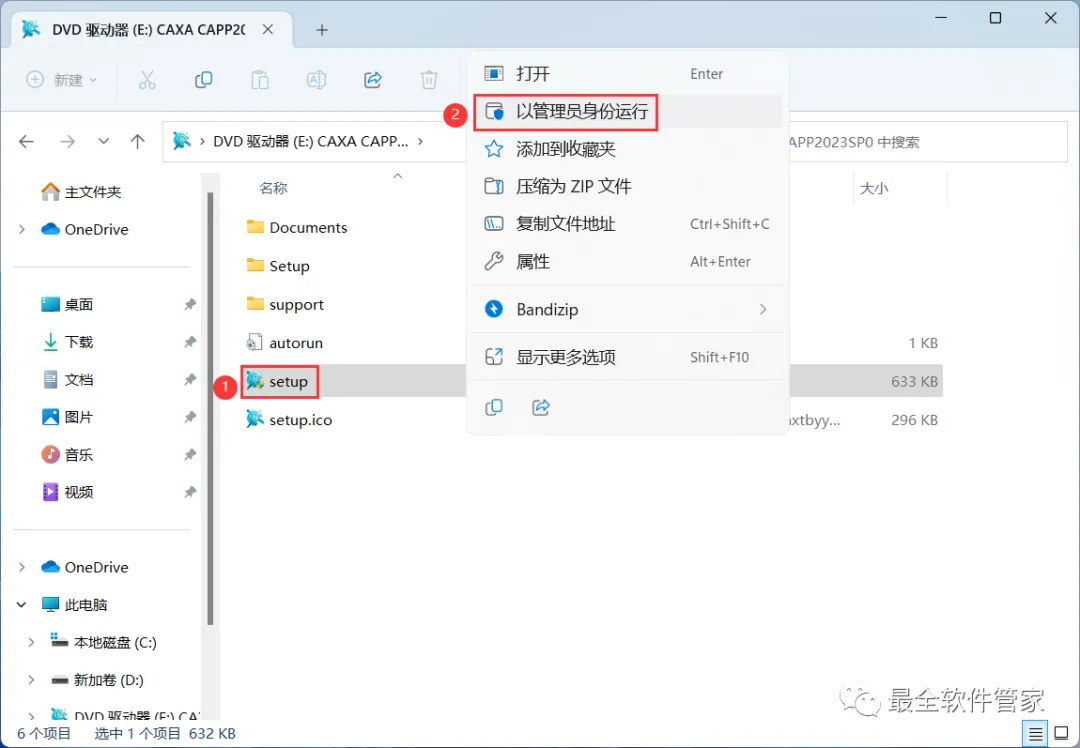Expand 本地磁盘 (C:) tree node
The width and height of the screenshot is (1080, 748).
coord(31,643)
